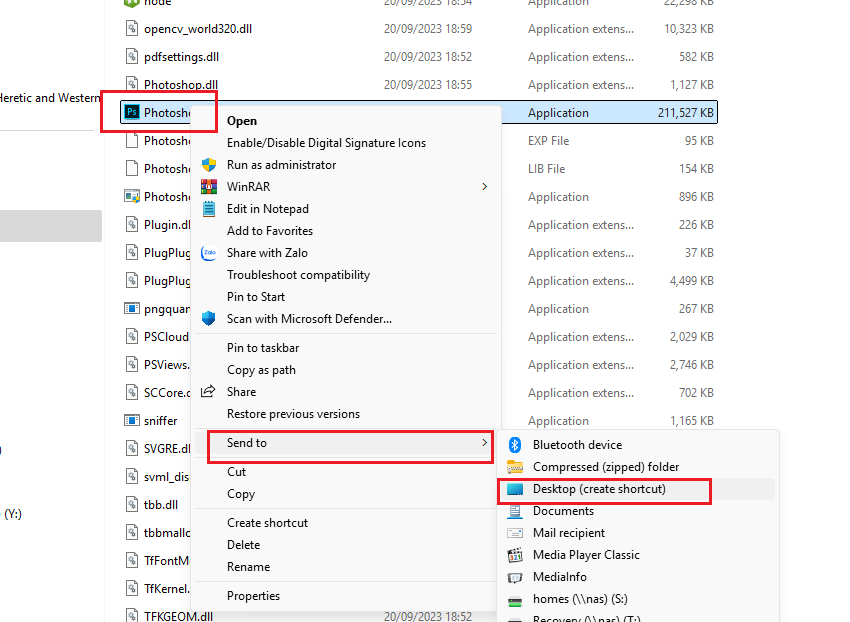Click the Mail recipient envelope icon

tap(515, 533)
